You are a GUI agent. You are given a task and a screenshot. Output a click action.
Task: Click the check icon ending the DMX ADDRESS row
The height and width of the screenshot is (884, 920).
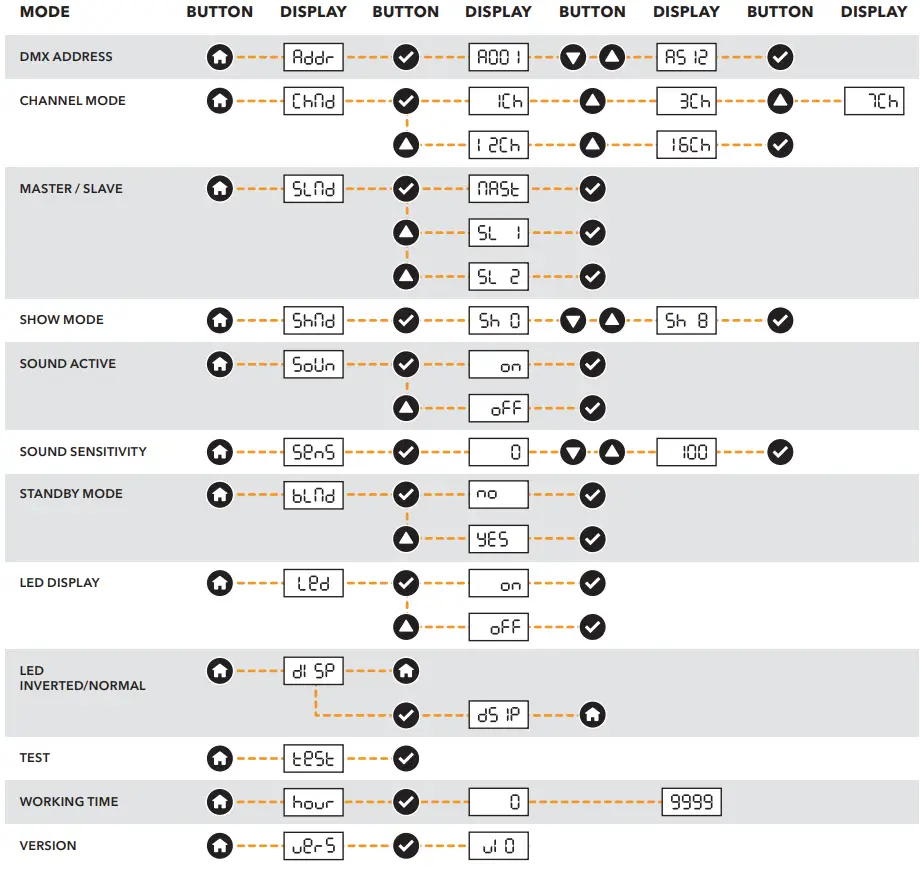(780, 57)
